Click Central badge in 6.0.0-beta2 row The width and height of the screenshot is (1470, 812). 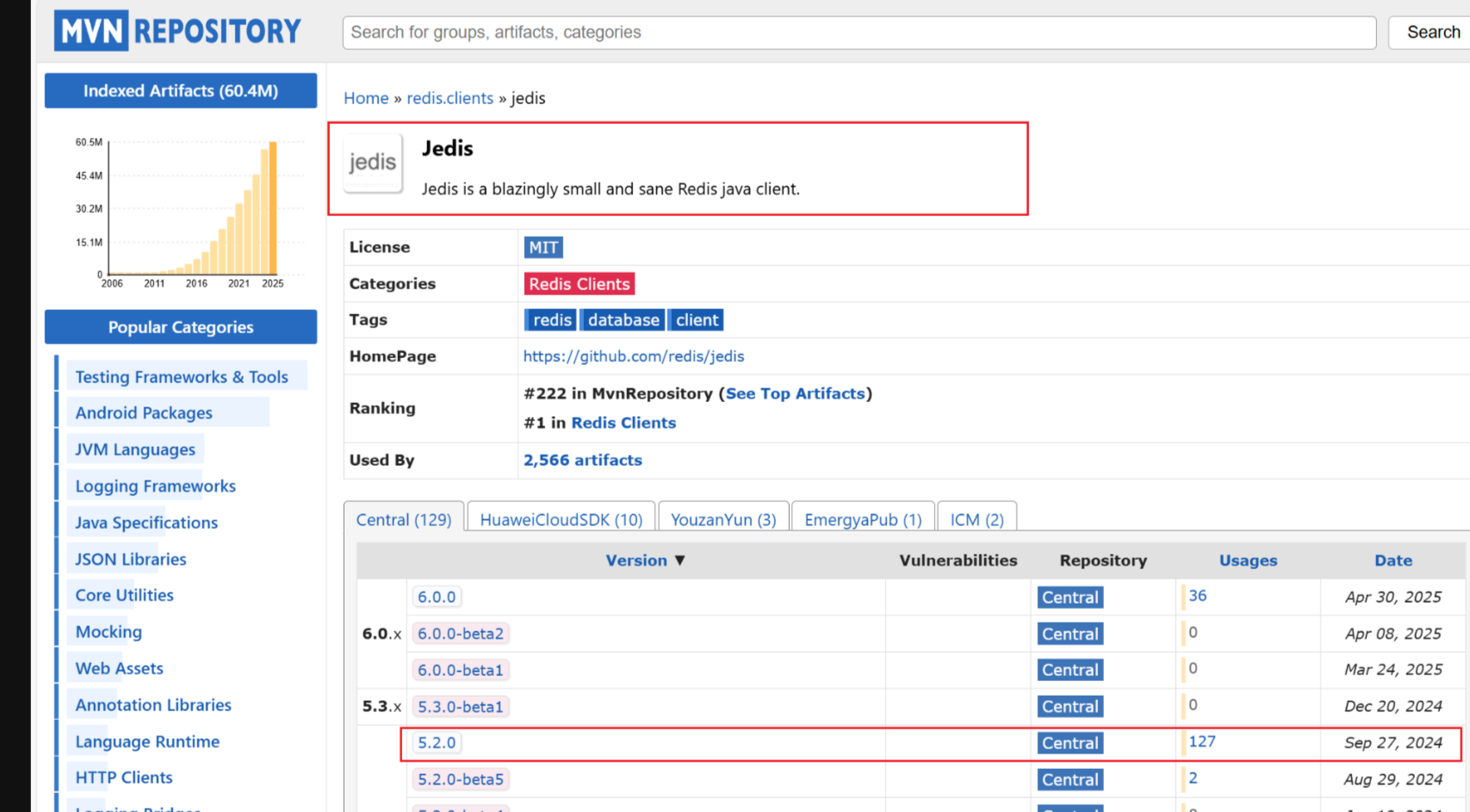[1070, 634]
